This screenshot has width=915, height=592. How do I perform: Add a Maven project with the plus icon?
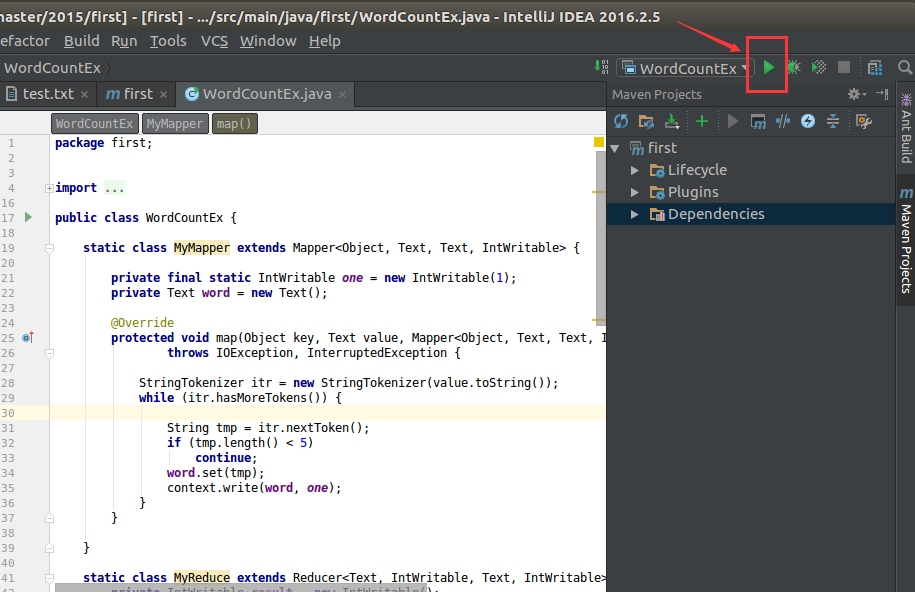tap(701, 121)
